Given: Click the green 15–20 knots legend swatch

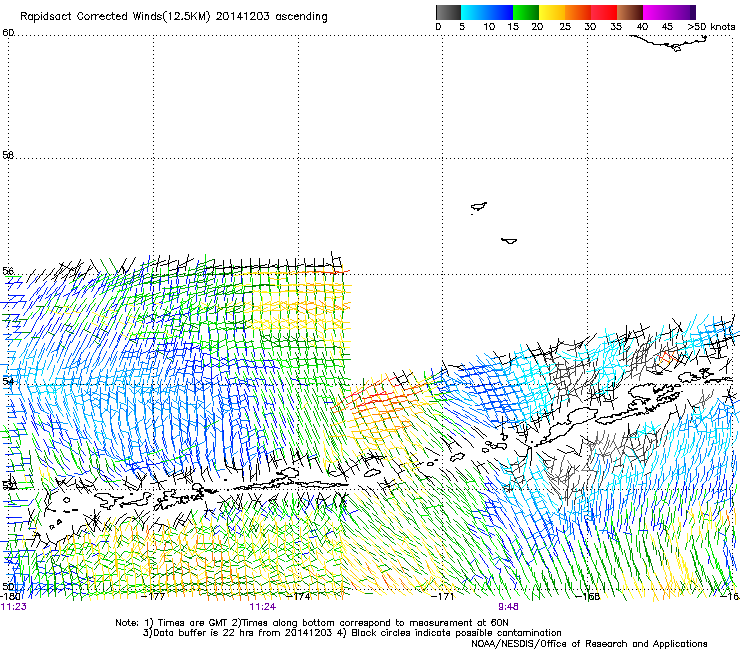Looking at the screenshot, I should pyautogui.click(x=526, y=12).
